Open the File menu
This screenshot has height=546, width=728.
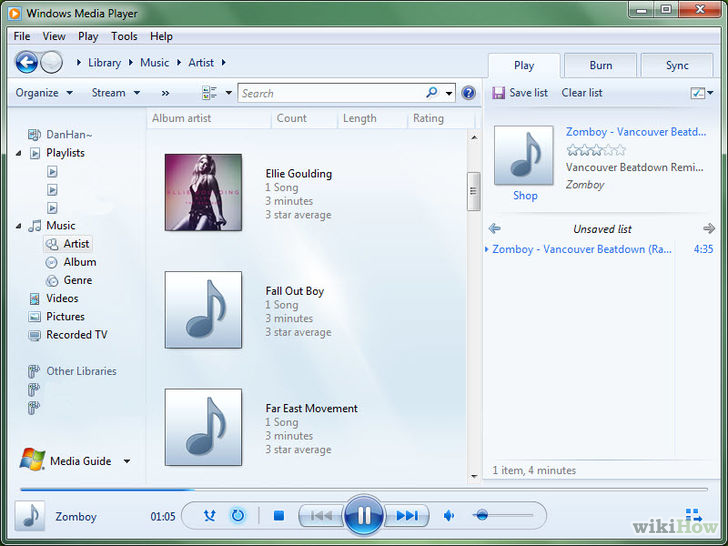pos(22,36)
